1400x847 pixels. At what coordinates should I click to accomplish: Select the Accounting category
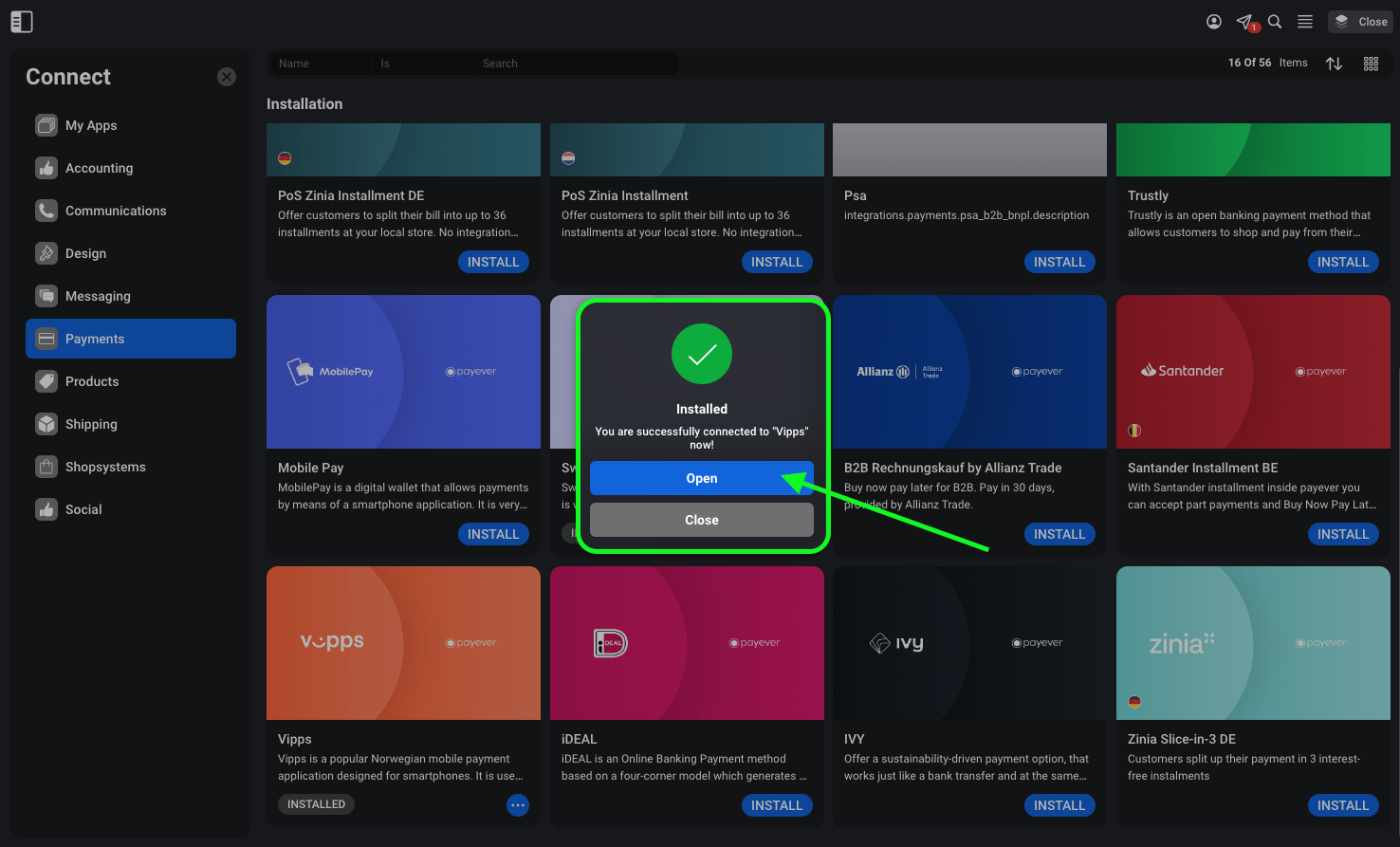pos(131,168)
